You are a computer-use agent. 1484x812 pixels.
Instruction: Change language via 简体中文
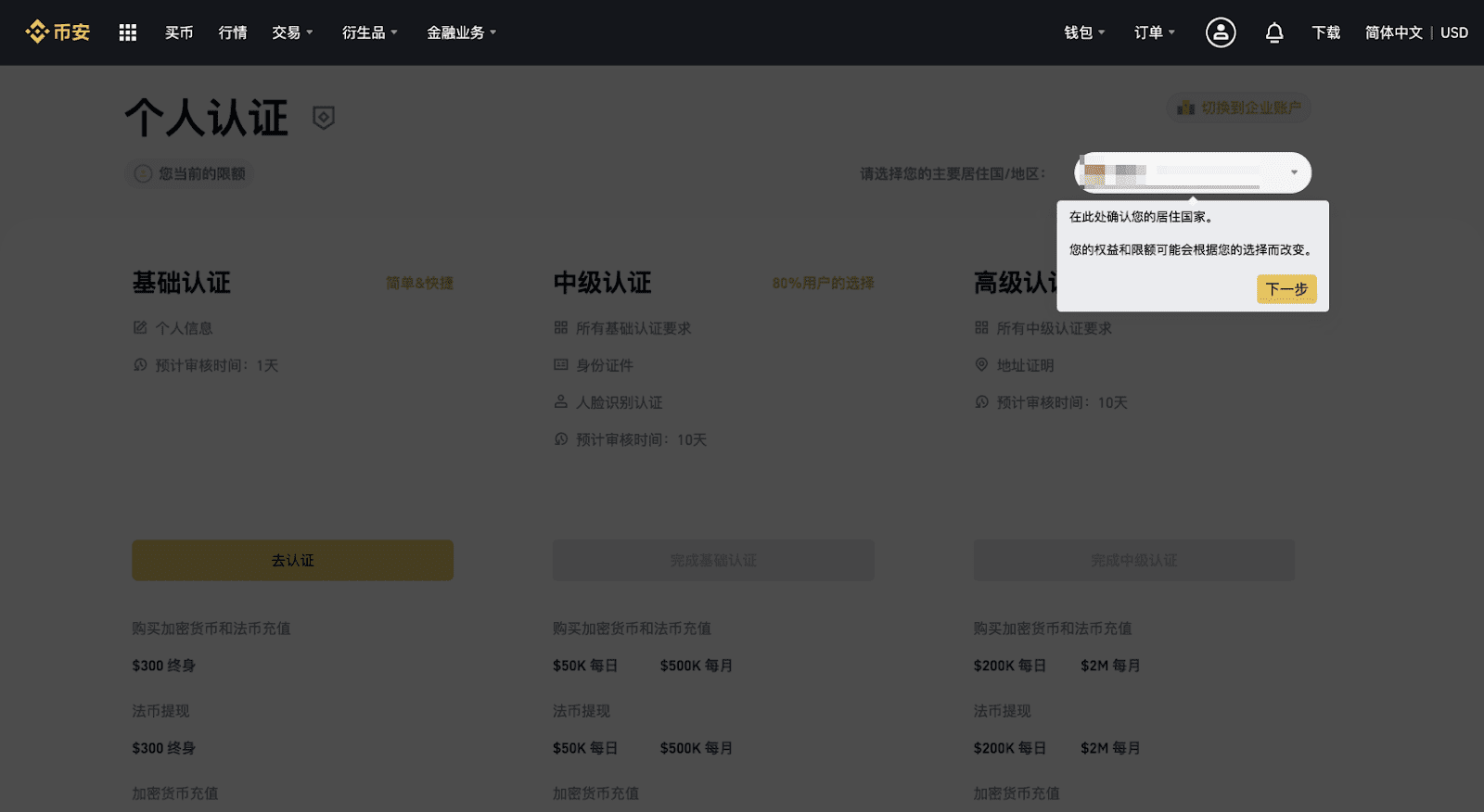1394,32
